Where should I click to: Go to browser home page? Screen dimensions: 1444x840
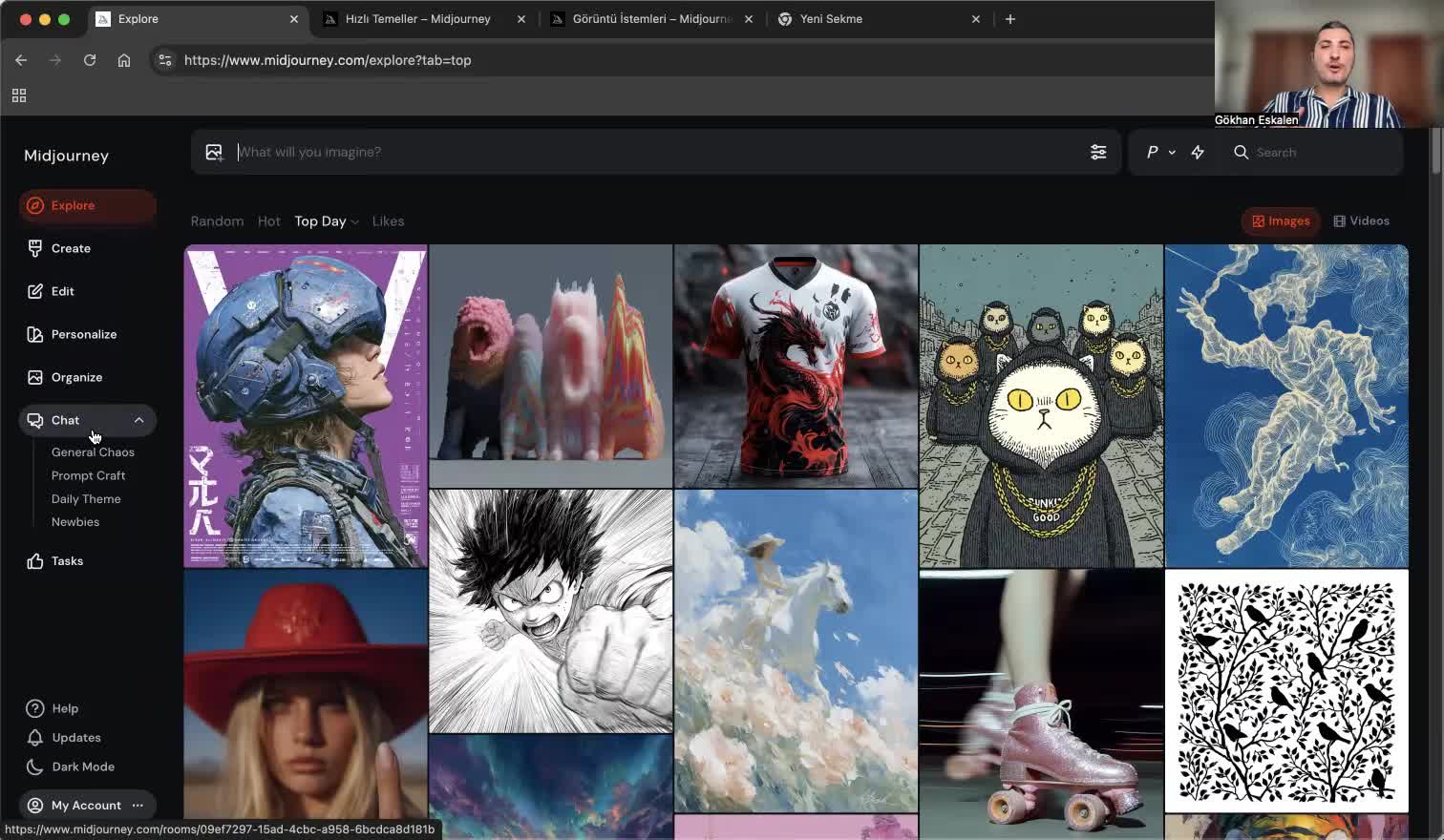124,60
